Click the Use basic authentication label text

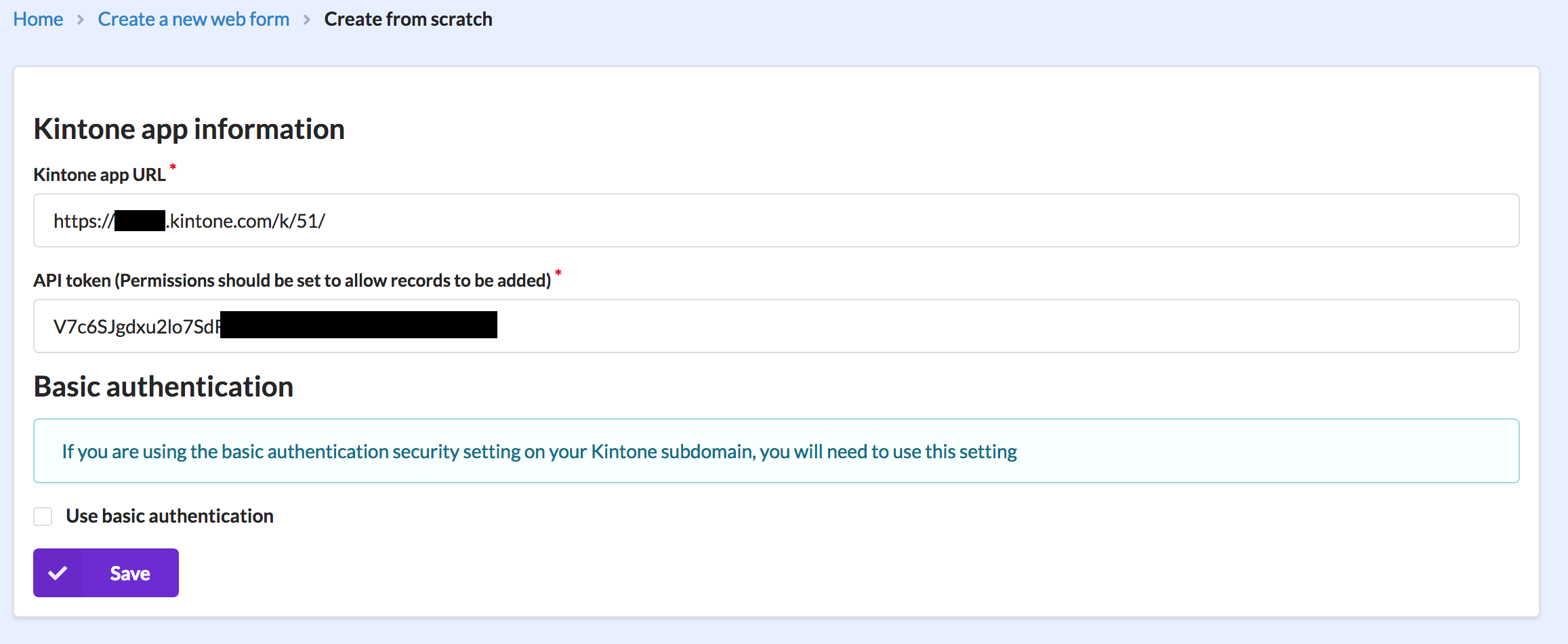pyautogui.click(x=169, y=517)
